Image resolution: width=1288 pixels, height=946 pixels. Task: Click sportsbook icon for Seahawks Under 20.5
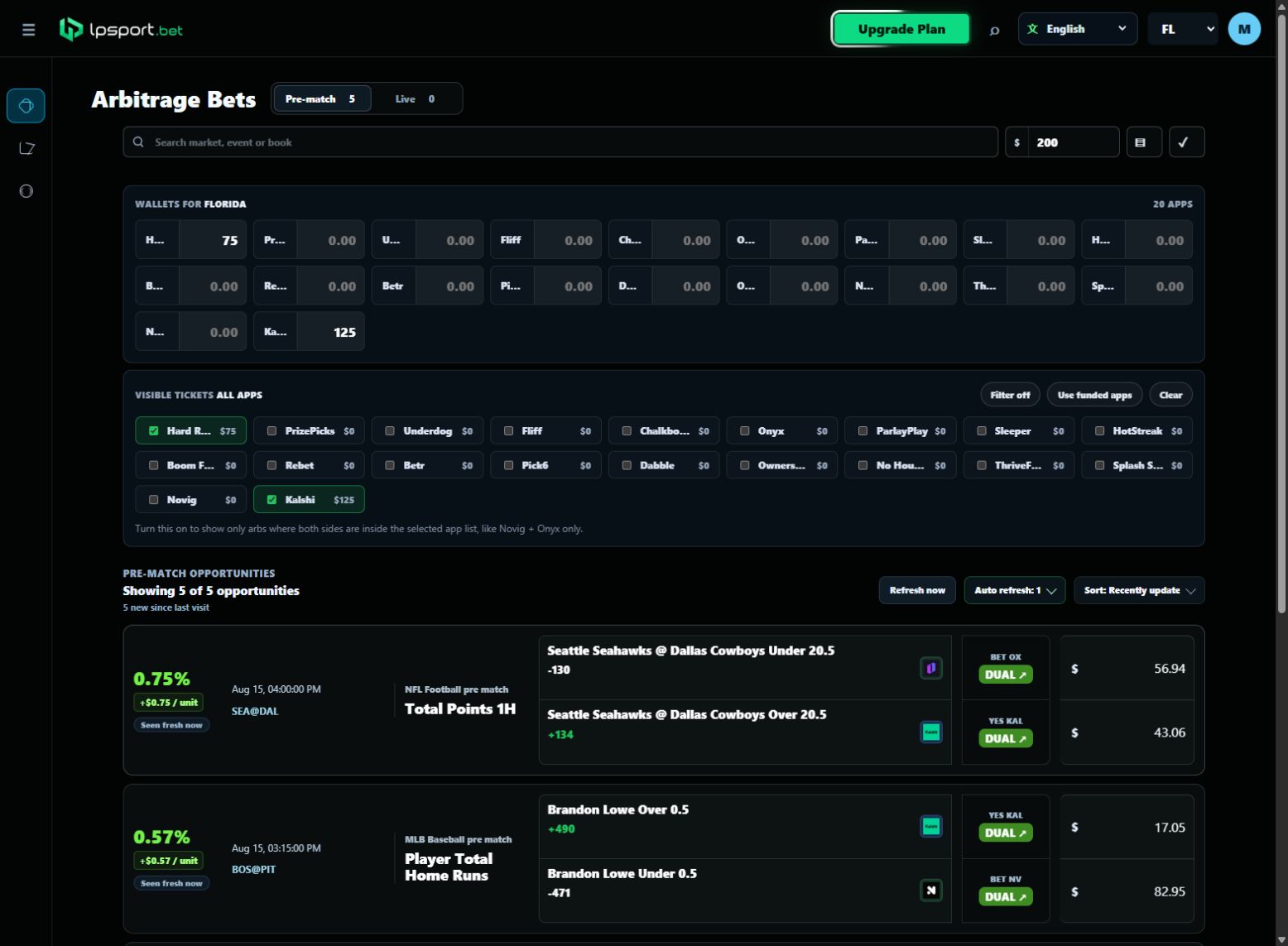click(x=931, y=668)
